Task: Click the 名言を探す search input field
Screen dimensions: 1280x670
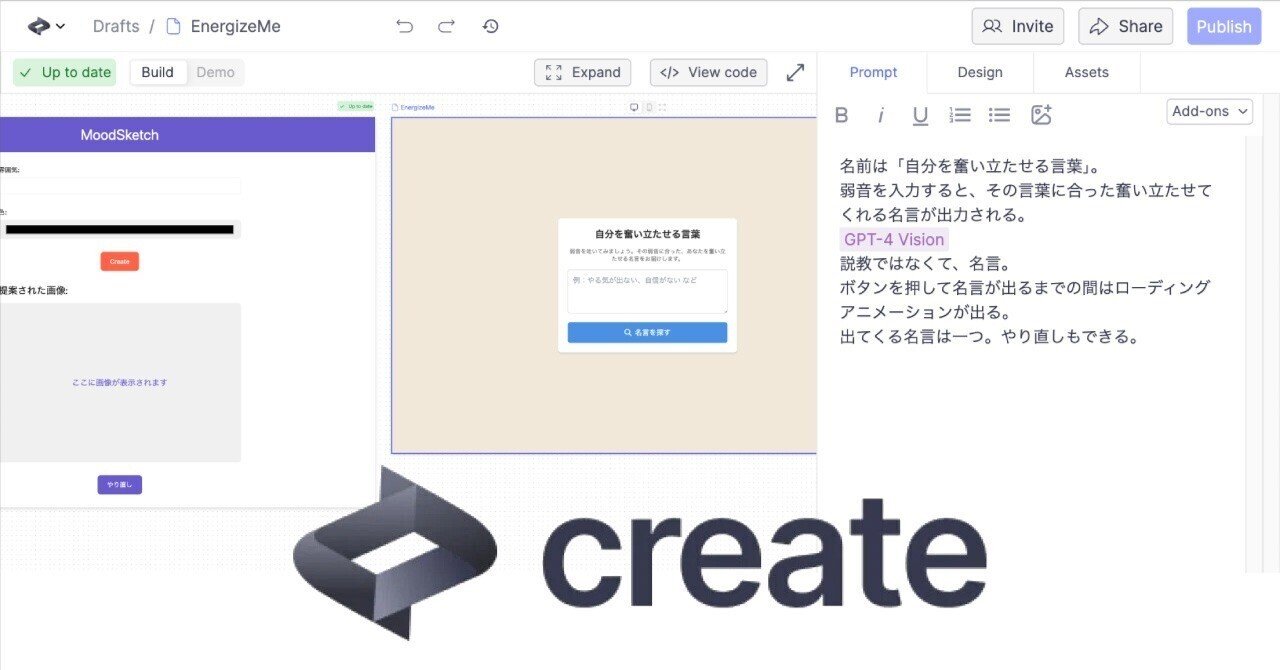Action: click(x=645, y=290)
